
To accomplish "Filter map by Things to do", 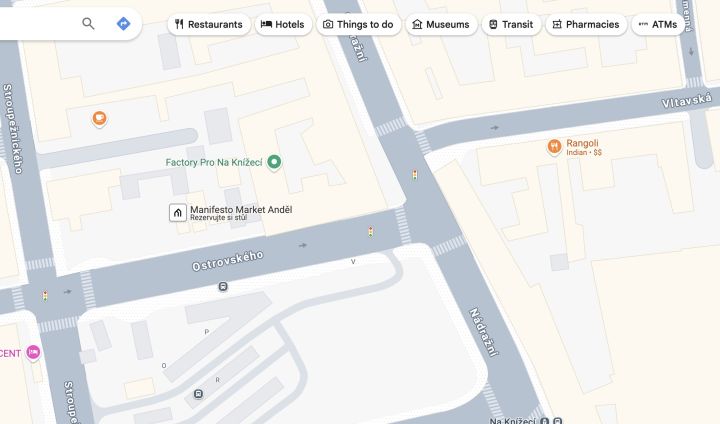I will (359, 24).
